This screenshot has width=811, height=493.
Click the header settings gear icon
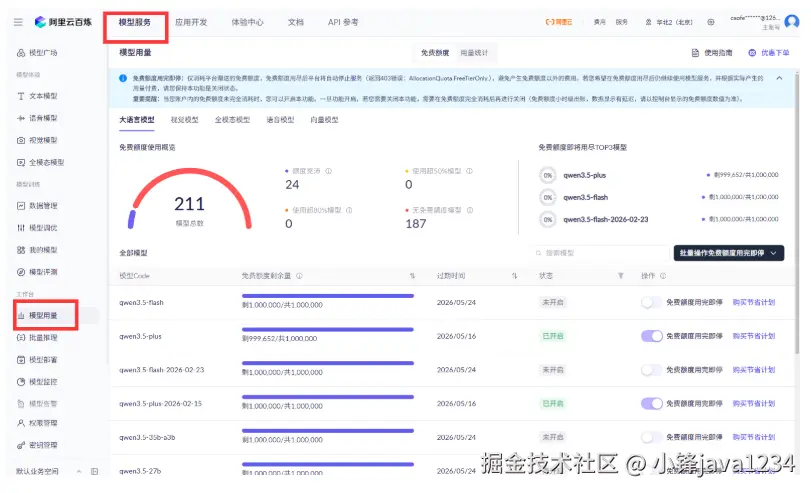click(711, 22)
